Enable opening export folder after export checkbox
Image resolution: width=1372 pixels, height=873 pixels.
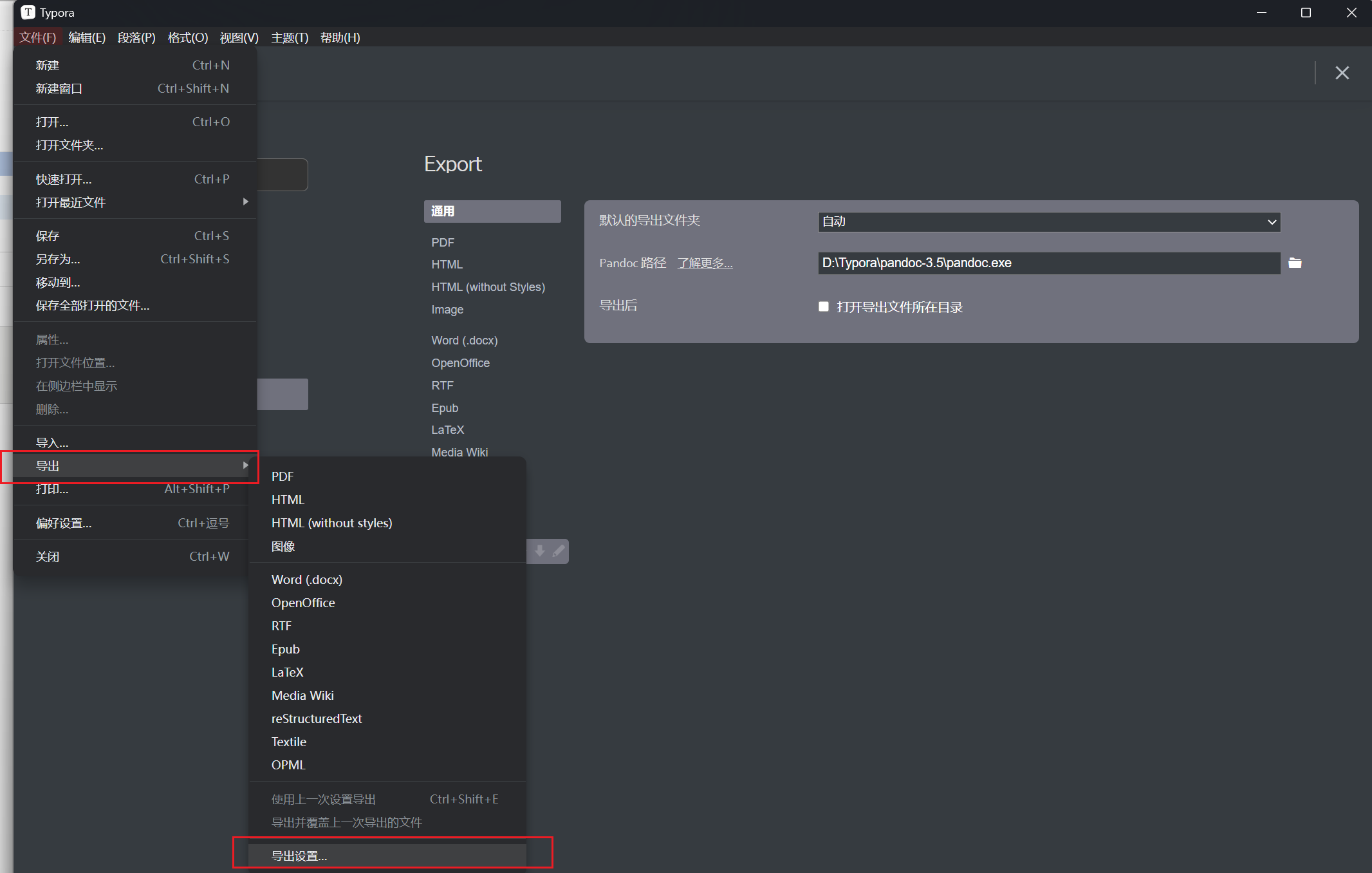coord(823,306)
